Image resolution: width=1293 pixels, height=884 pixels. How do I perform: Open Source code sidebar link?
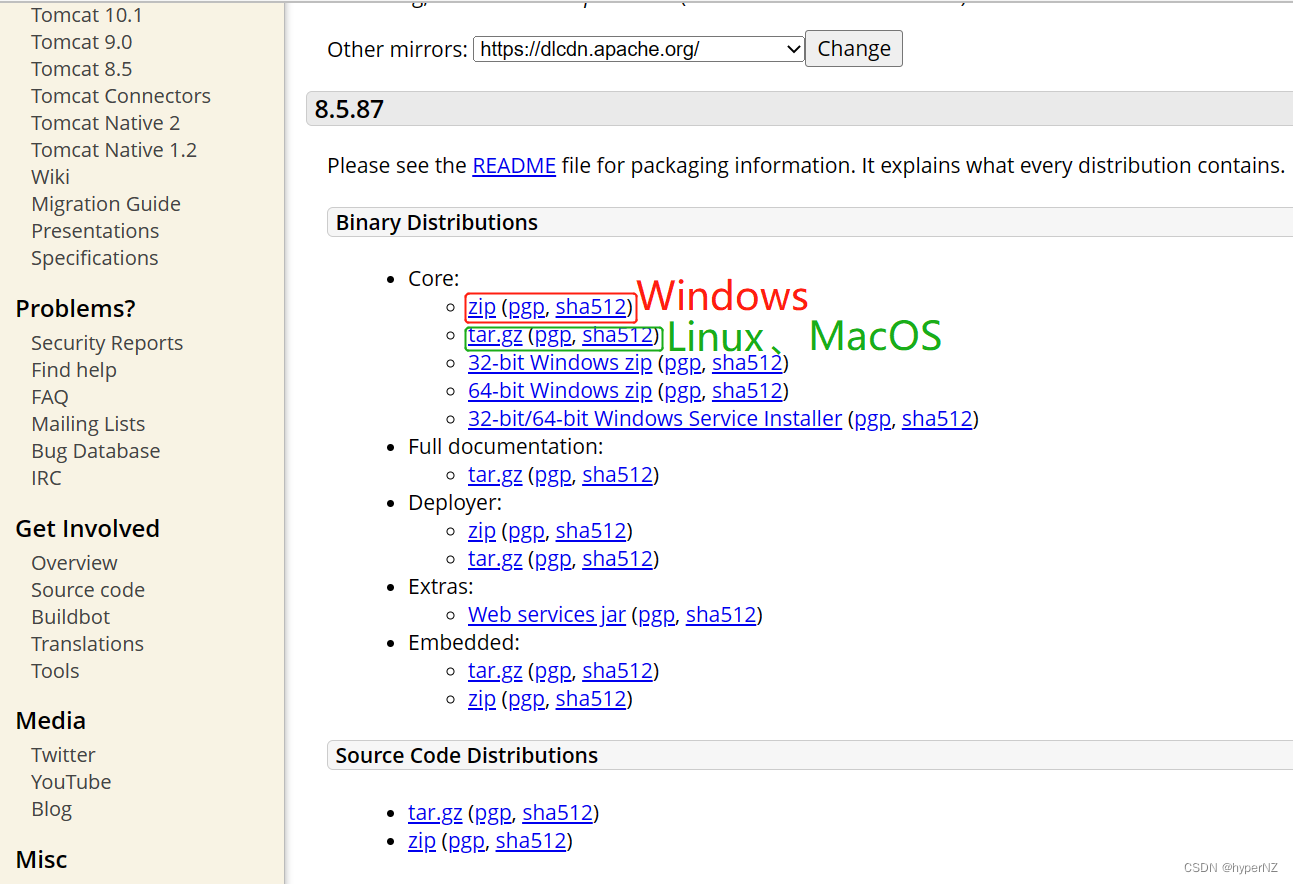[88, 590]
